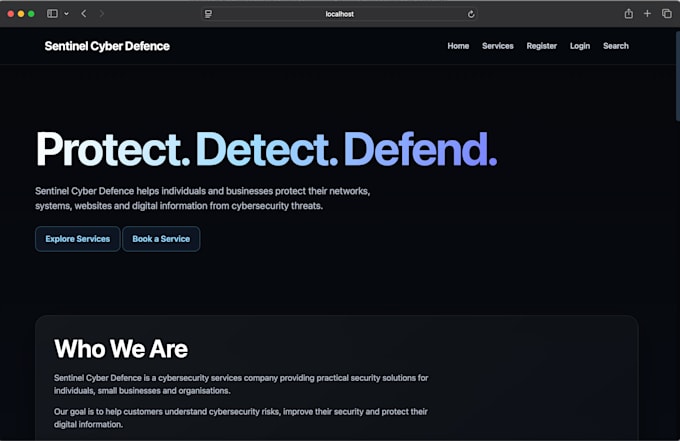Click the Book a Service button

pos(161,239)
